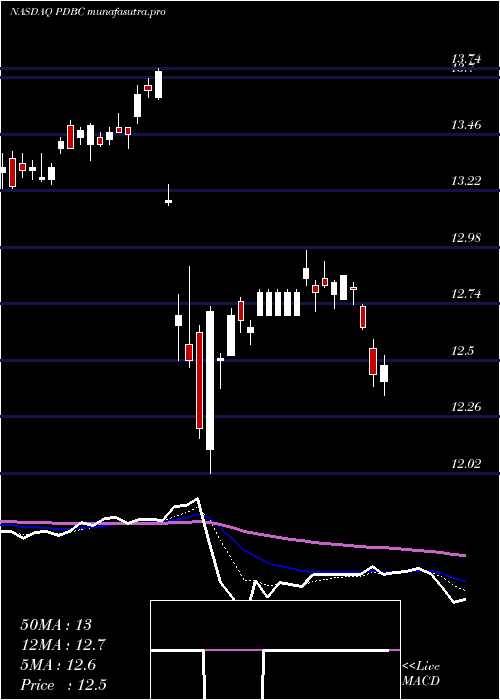
Task: Click the 'Price : 12.5' readout
Action: tap(63, 685)
